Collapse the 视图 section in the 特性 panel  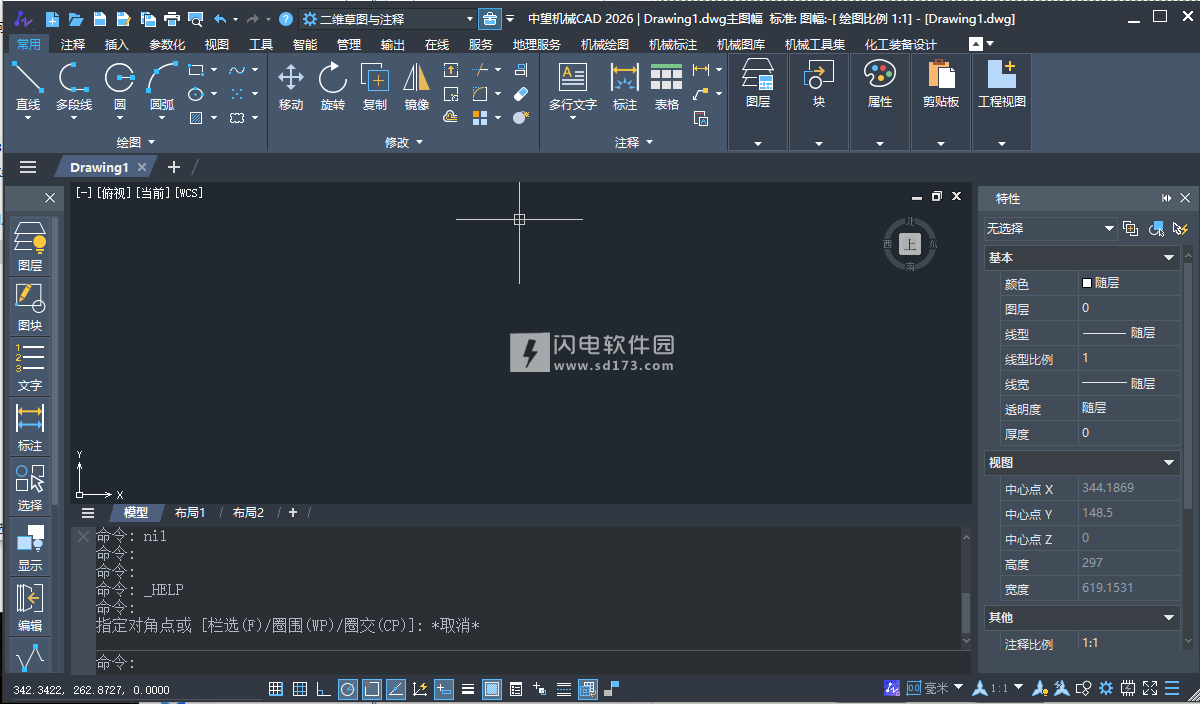1169,463
